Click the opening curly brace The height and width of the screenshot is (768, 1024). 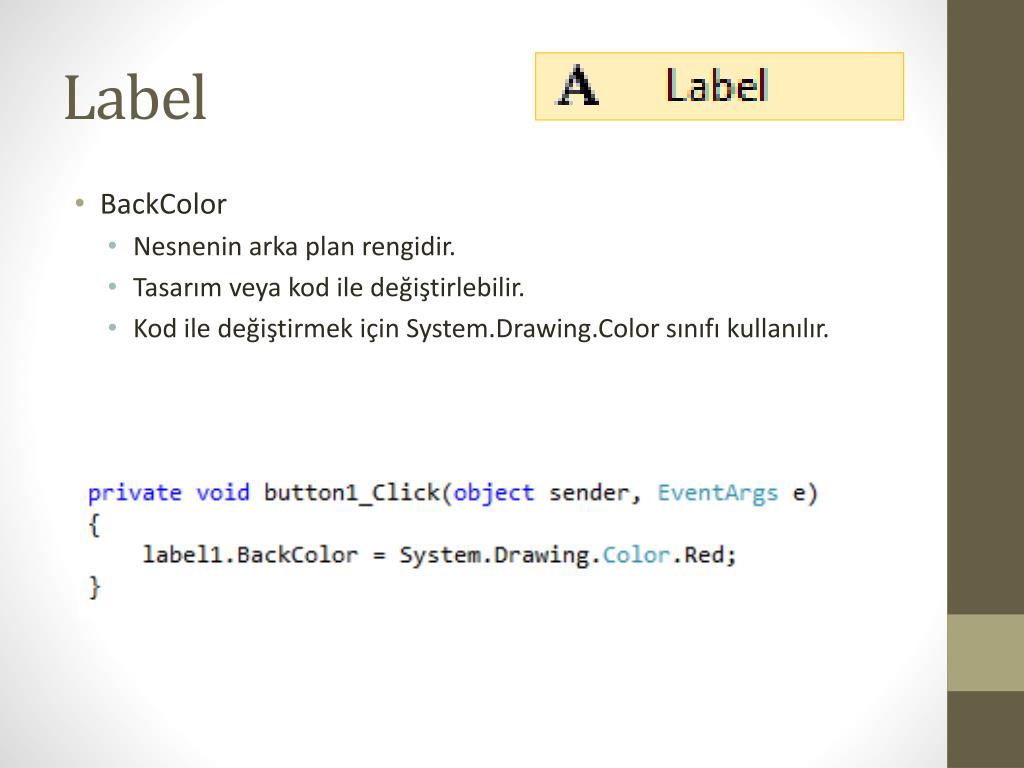click(x=94, y=524)
